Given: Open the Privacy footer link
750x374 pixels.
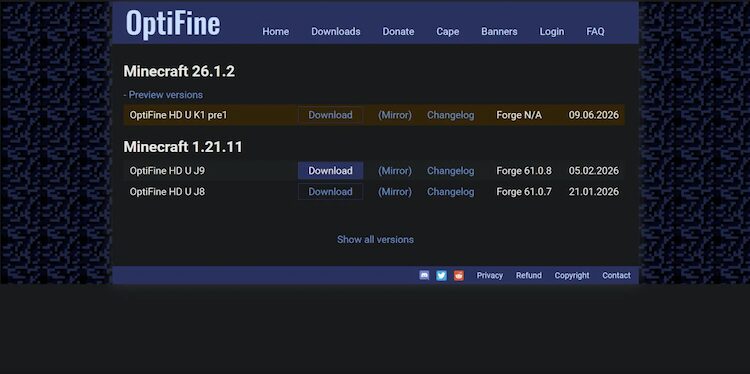Looking at the screenshot, I should pyautogui.click(x=490, y=275).
